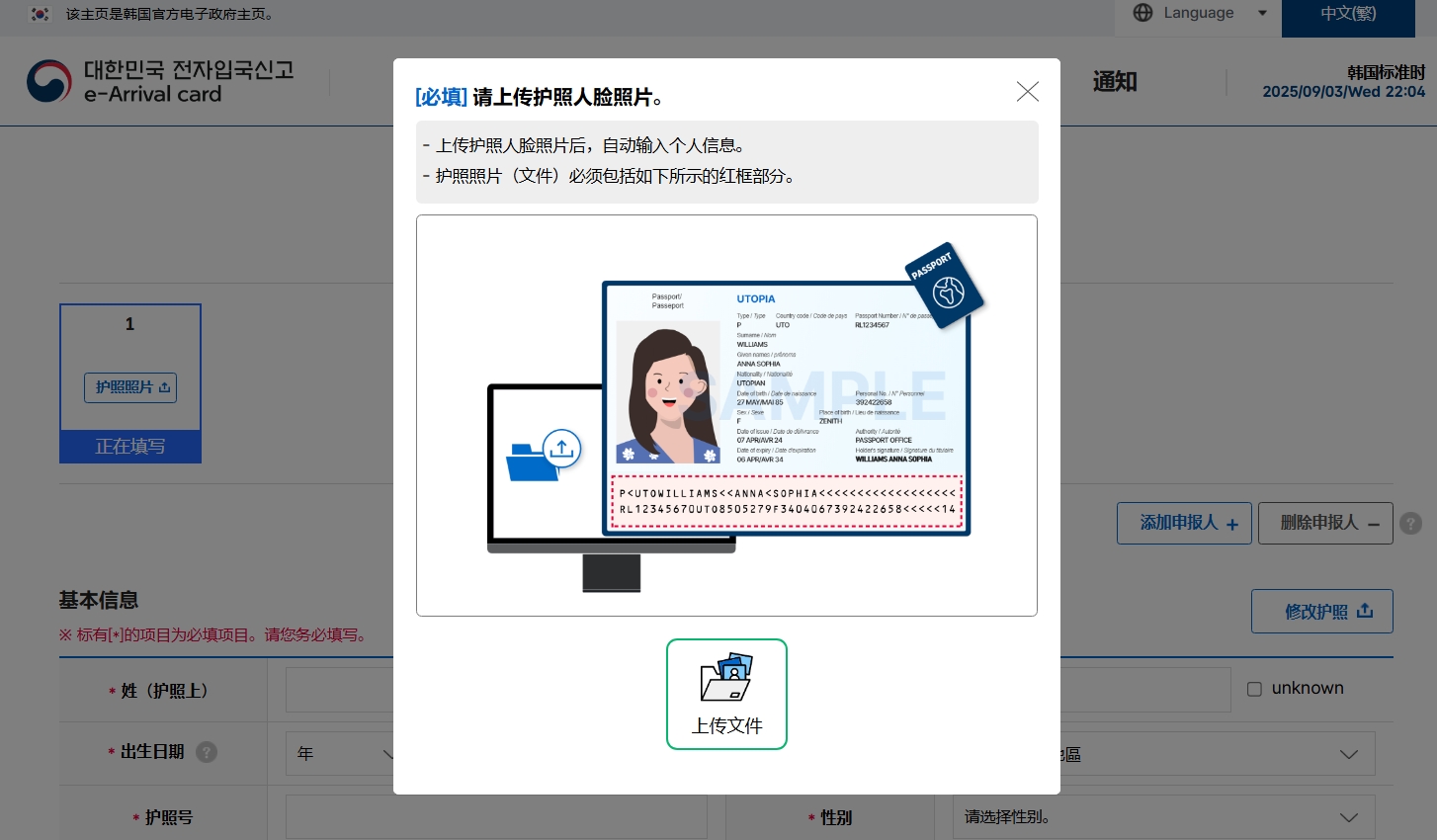1437x840 pixels.
Task: Toggle the unknown checkbox
Action: (1254, 689)
